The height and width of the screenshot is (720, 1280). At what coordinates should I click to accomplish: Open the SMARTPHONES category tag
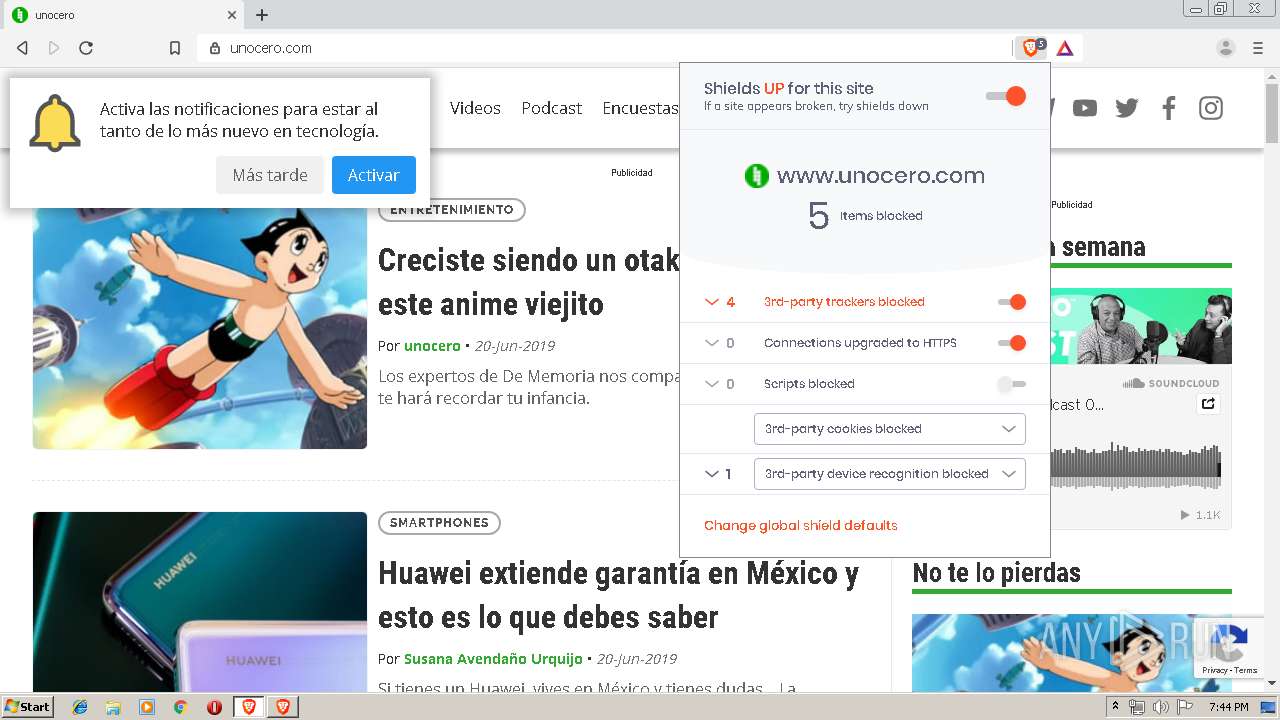[439, 523]
